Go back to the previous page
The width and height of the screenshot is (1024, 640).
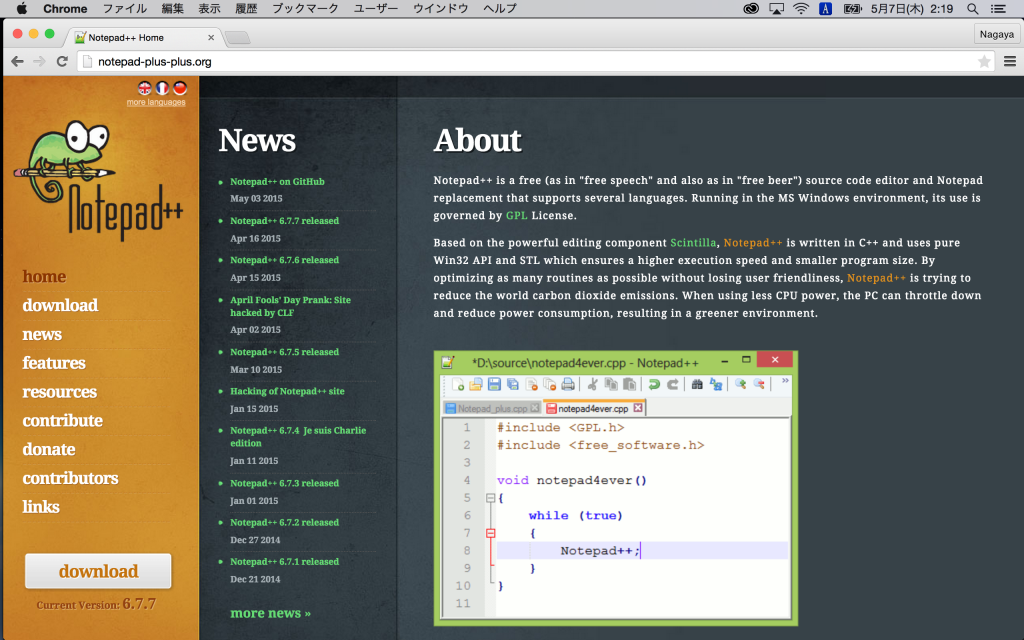coord(18,61)
